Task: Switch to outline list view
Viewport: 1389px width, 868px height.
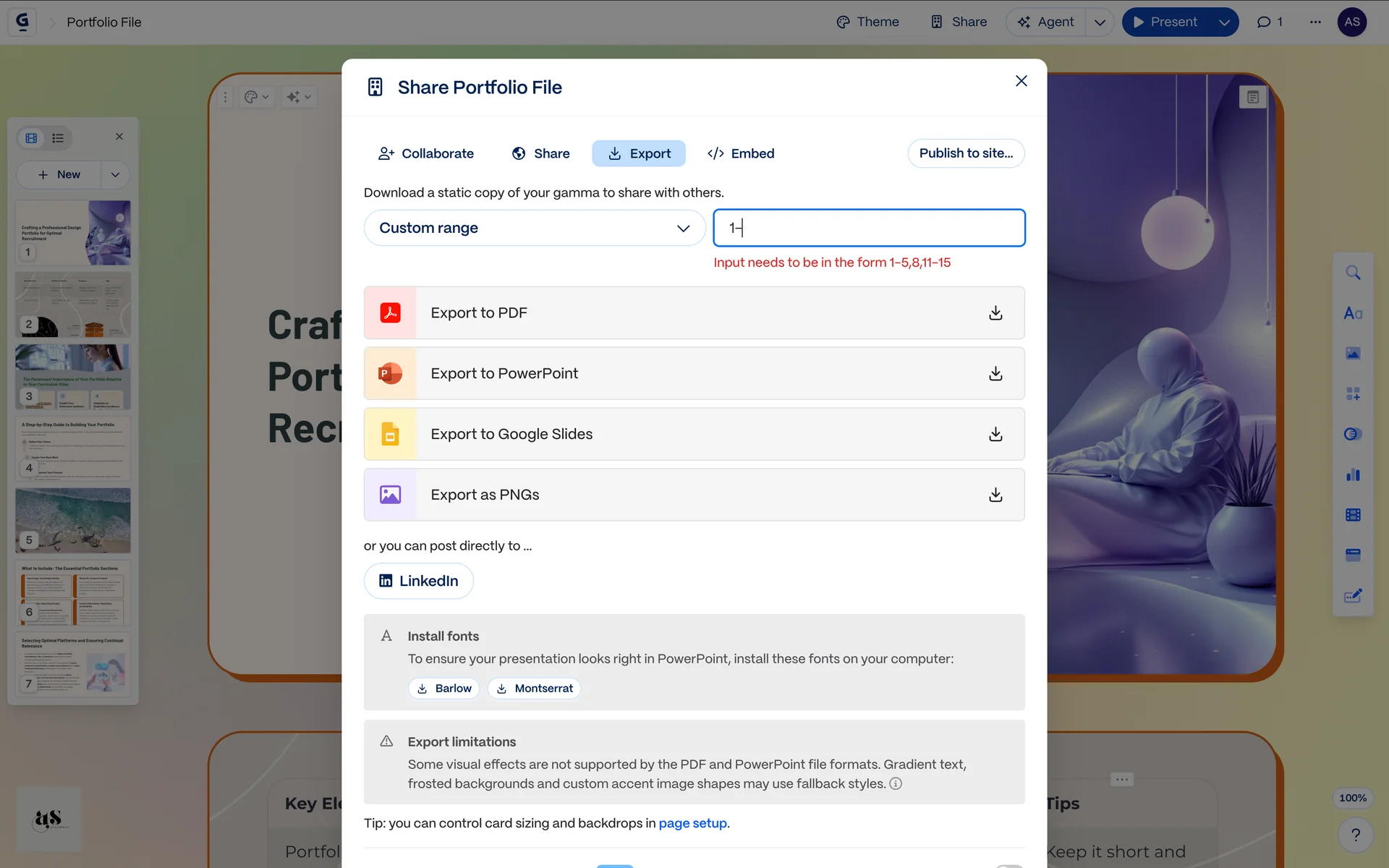Action: 58,137
